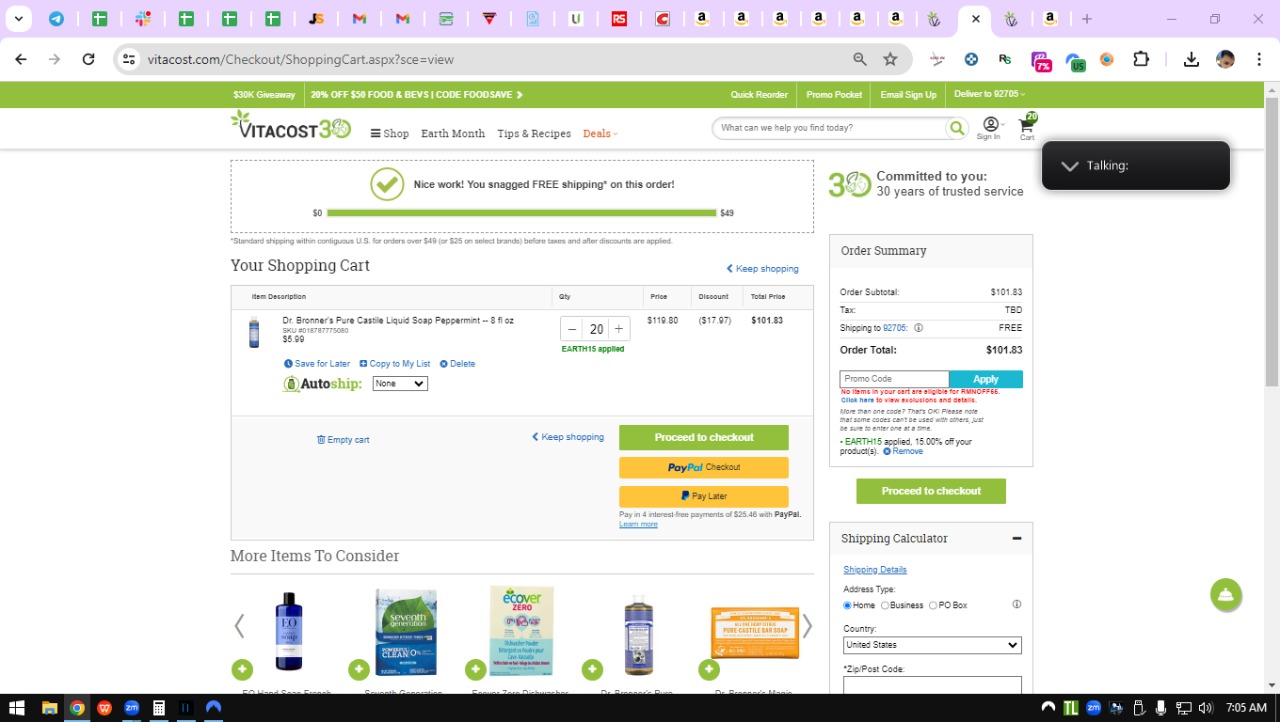Collapse the Shipping Calculator panel
The image size is (1280, 722).
(x=1017, y=538)
